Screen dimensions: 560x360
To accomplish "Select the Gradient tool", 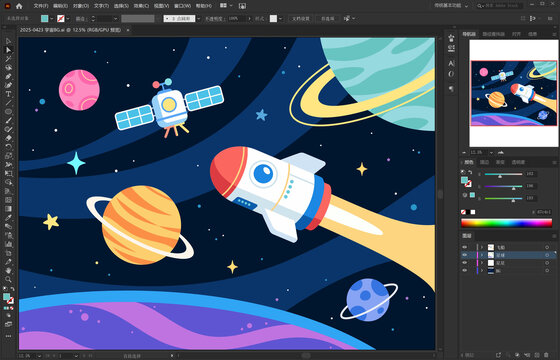I will coord(9,209).
